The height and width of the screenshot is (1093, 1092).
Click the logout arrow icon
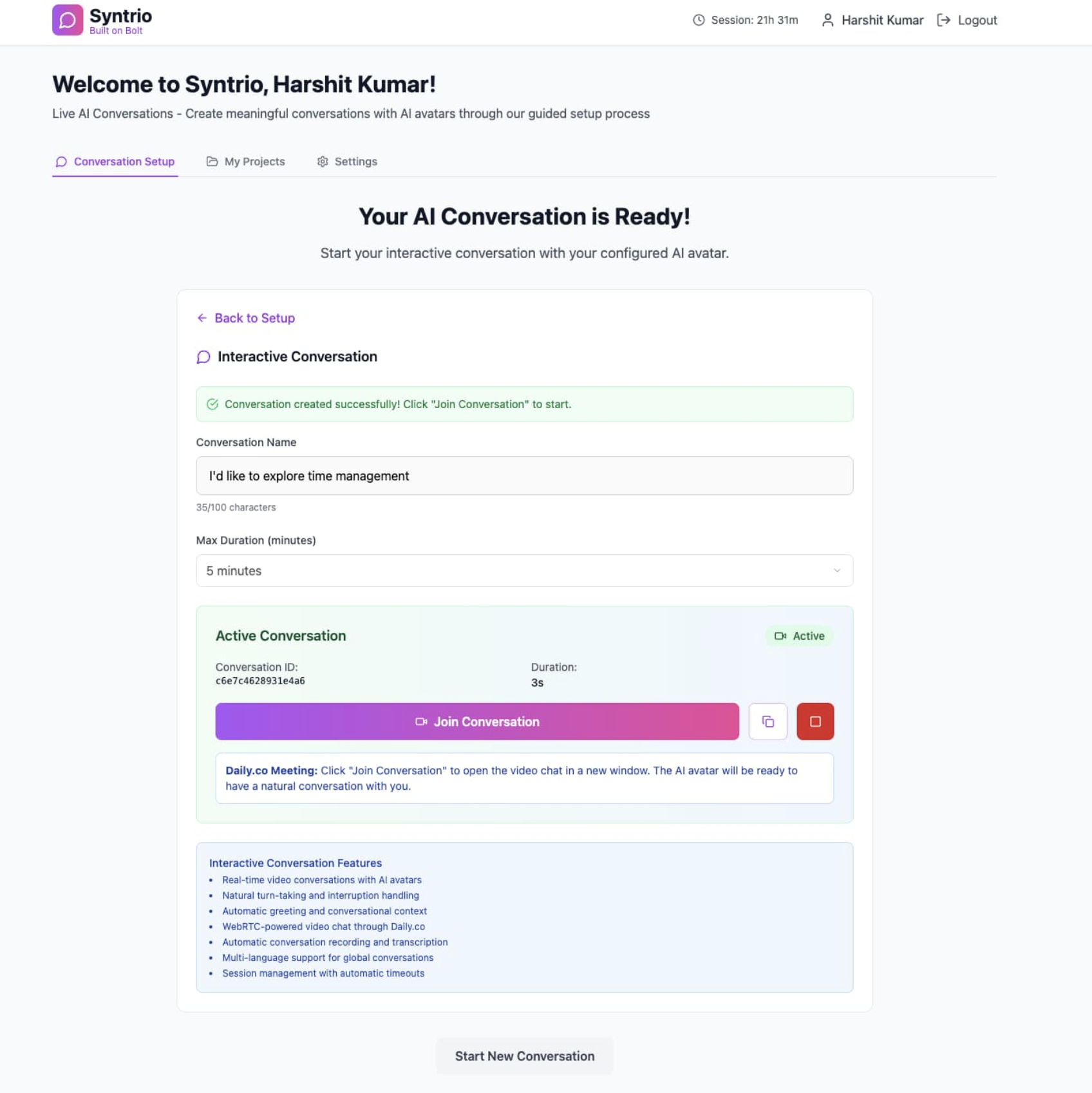coord(943,20)
